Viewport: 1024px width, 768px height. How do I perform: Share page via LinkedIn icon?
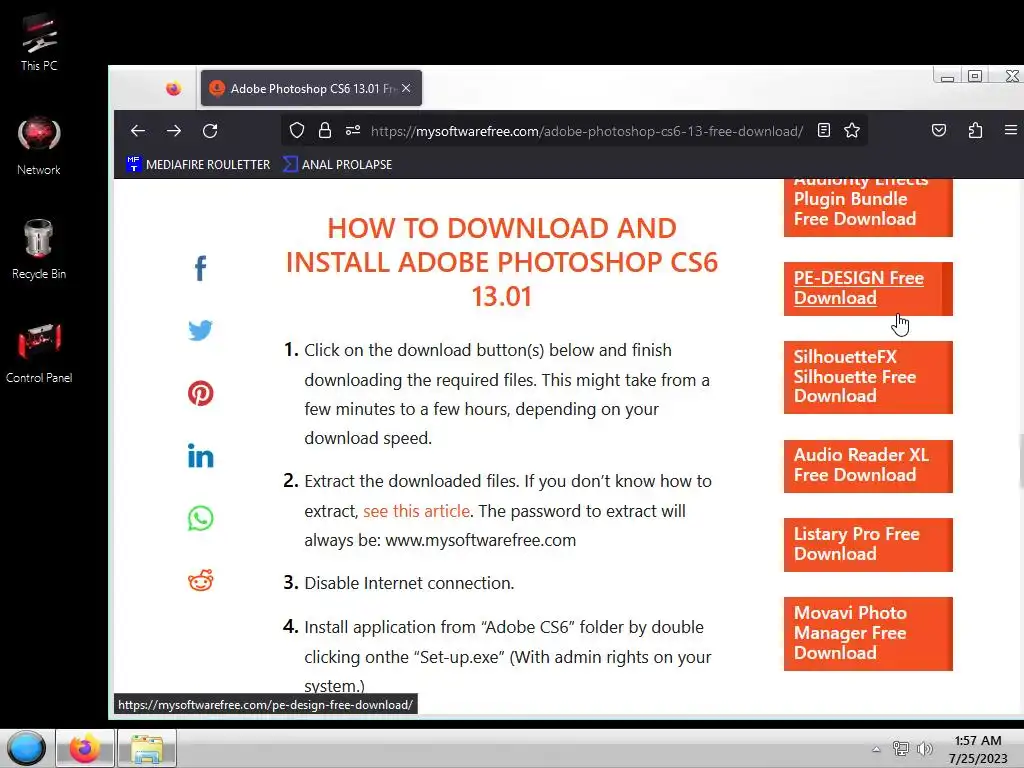(x=200, y=456)
